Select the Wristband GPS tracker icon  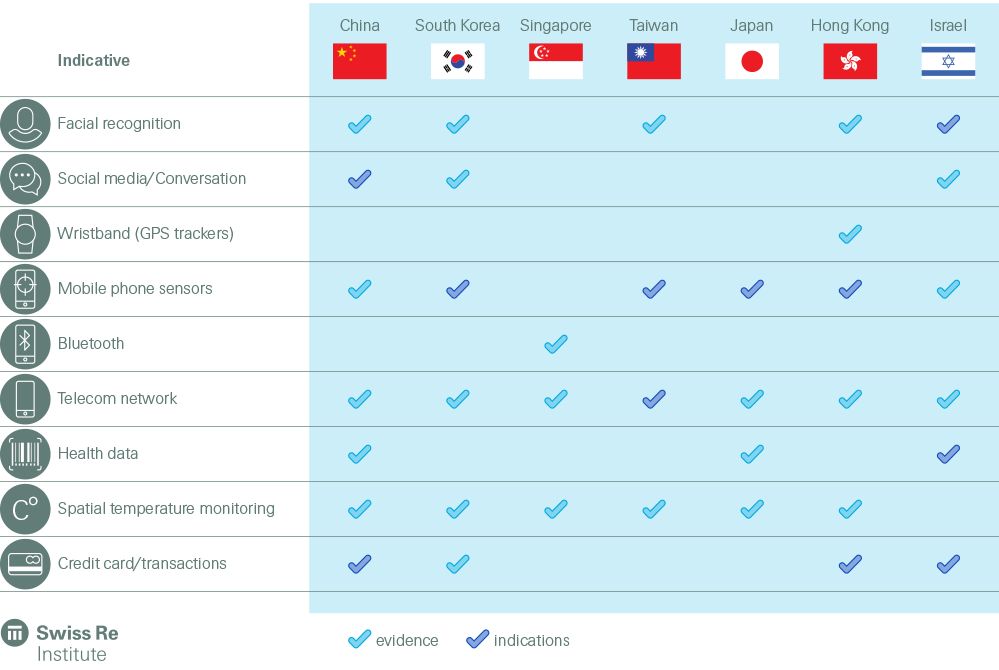pos(25,234)
